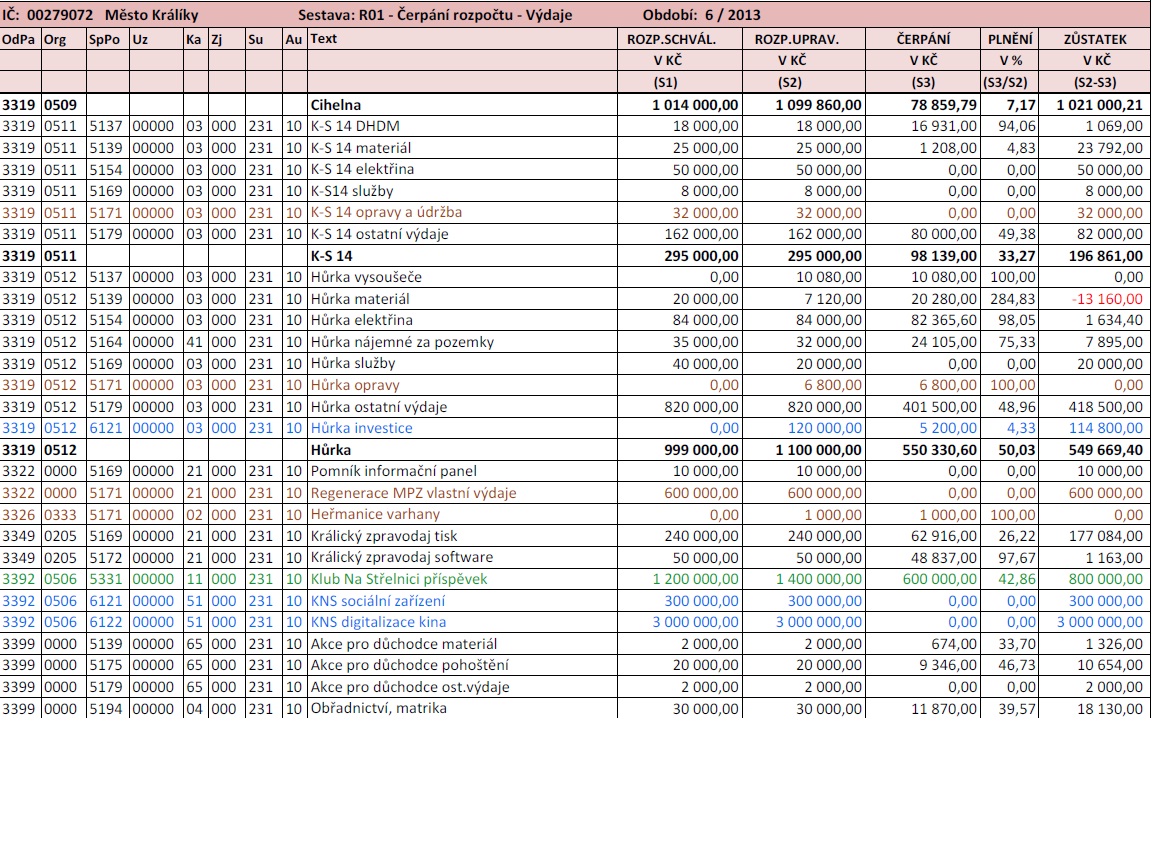This screenshot has width=1156, height=854.
Task: Click 'Klub Na Střelnici příspěvek' green row text
Action: pyautogui.click(x=399, y=579)
